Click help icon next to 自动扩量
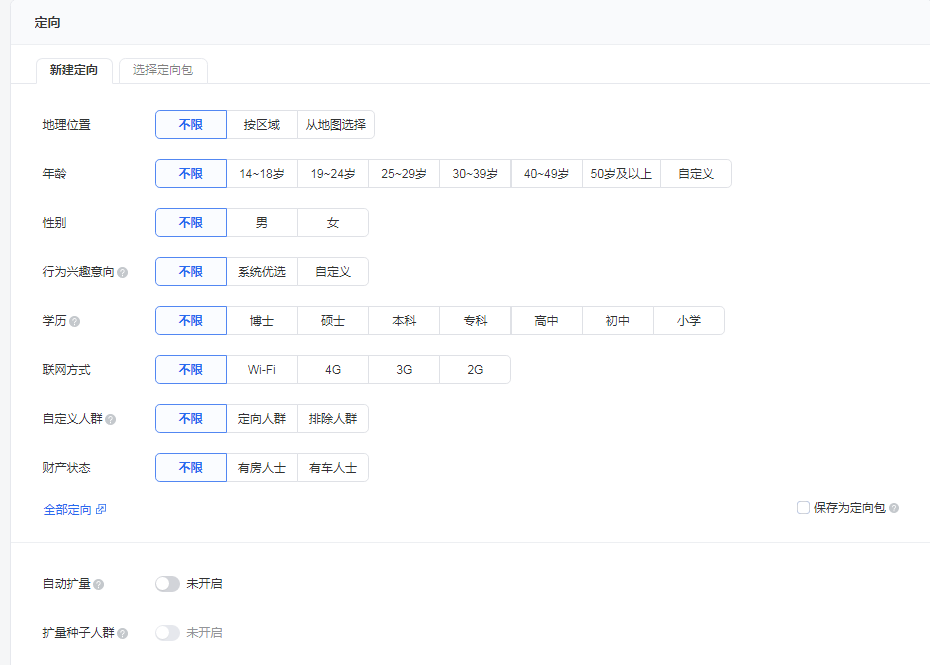Viewport: 930px width, 665px height. pos(99,584)
